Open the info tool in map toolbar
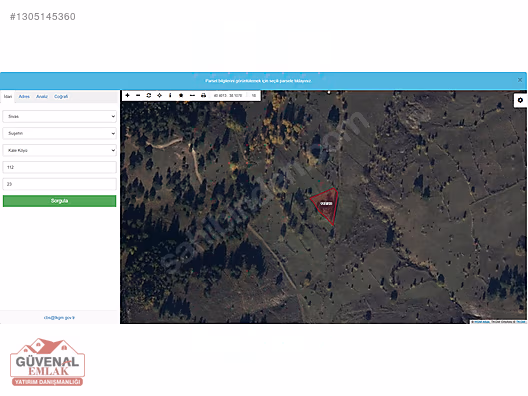The image size is (528, 396). click(x=170, y=95)
